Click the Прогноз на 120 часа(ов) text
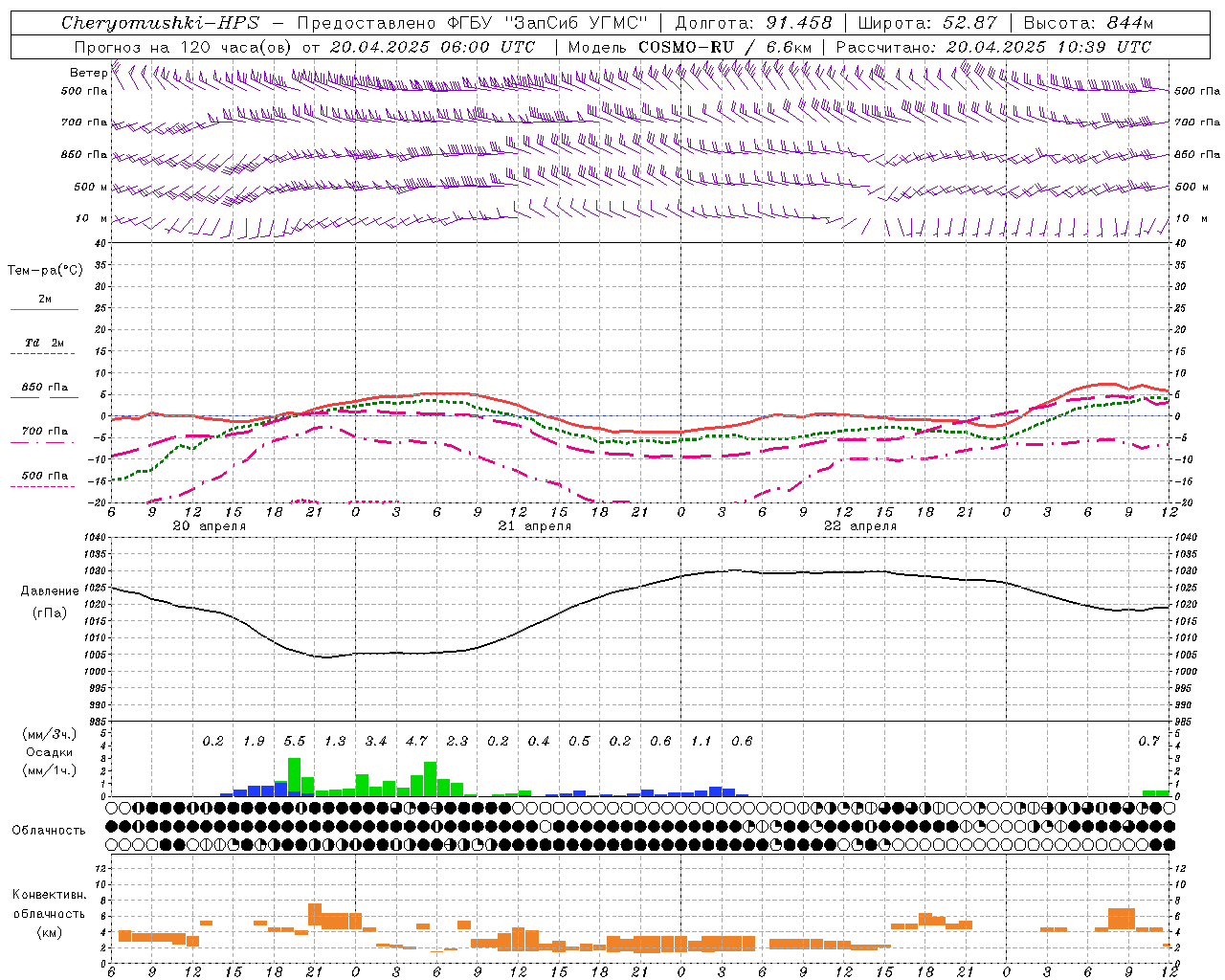Image resolution: width=1225 pixels, height=980 pixels. 183,47
